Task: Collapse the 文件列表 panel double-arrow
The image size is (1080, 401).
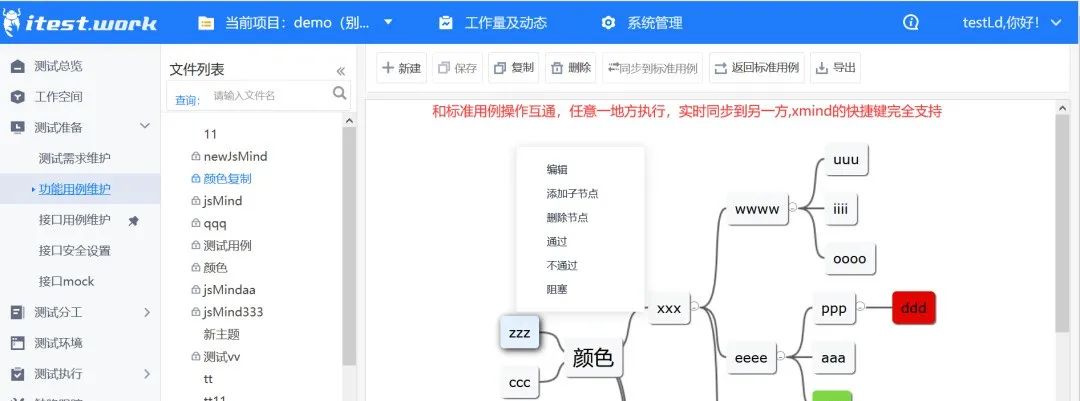Action: point(340,71)
